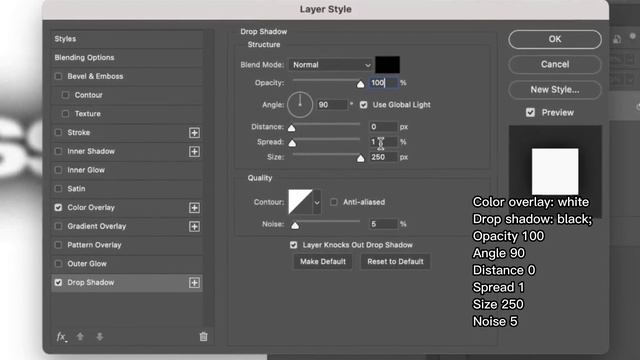
Task: Click Noise slider handle
Action: (295, 225)
